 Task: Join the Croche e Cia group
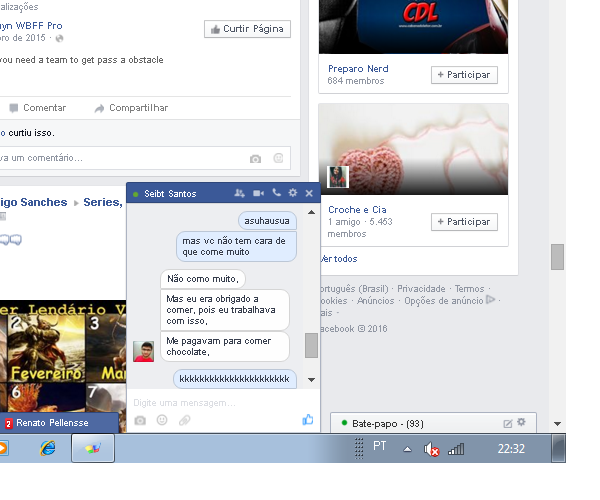click(x=464, y=222)
